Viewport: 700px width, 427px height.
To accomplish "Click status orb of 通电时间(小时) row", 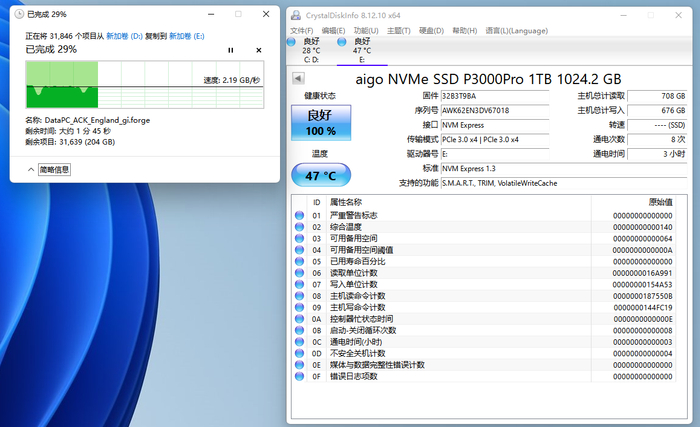I will pyautogui.click(x=299, y=342).
